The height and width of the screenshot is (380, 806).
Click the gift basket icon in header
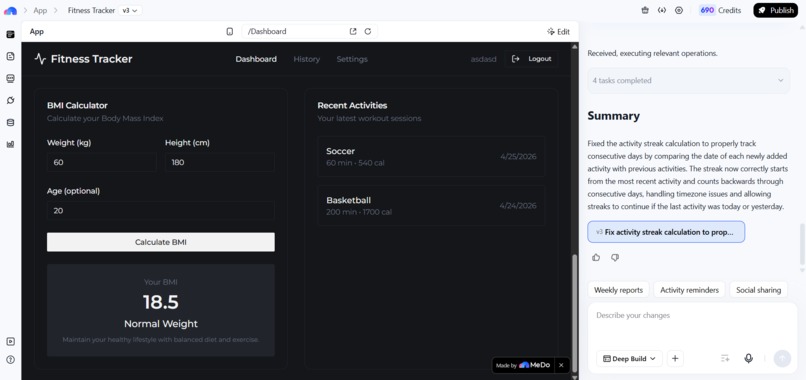click(x=645, y=10)
